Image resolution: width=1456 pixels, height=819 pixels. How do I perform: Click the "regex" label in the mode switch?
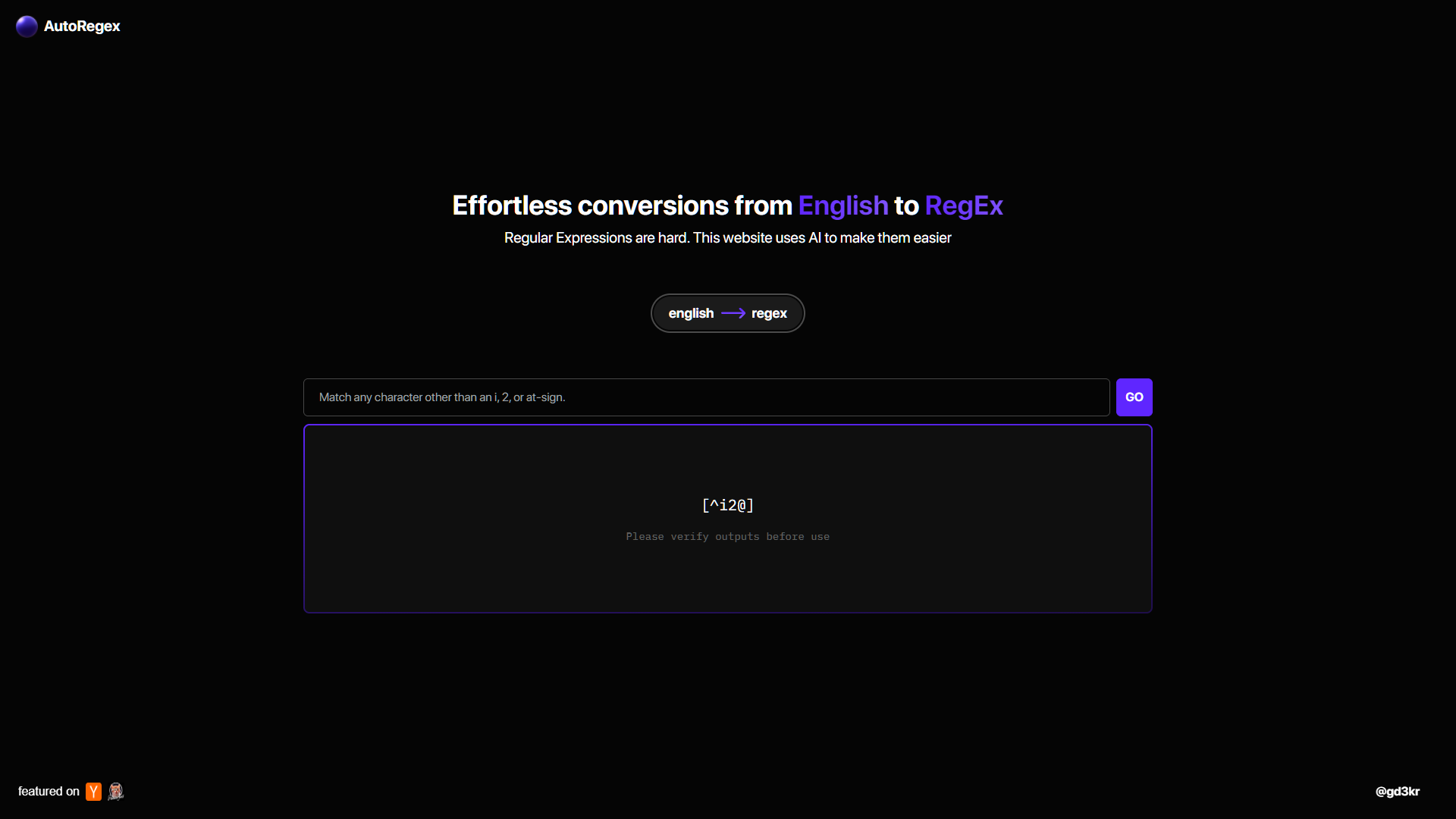(x=769, y=313)
